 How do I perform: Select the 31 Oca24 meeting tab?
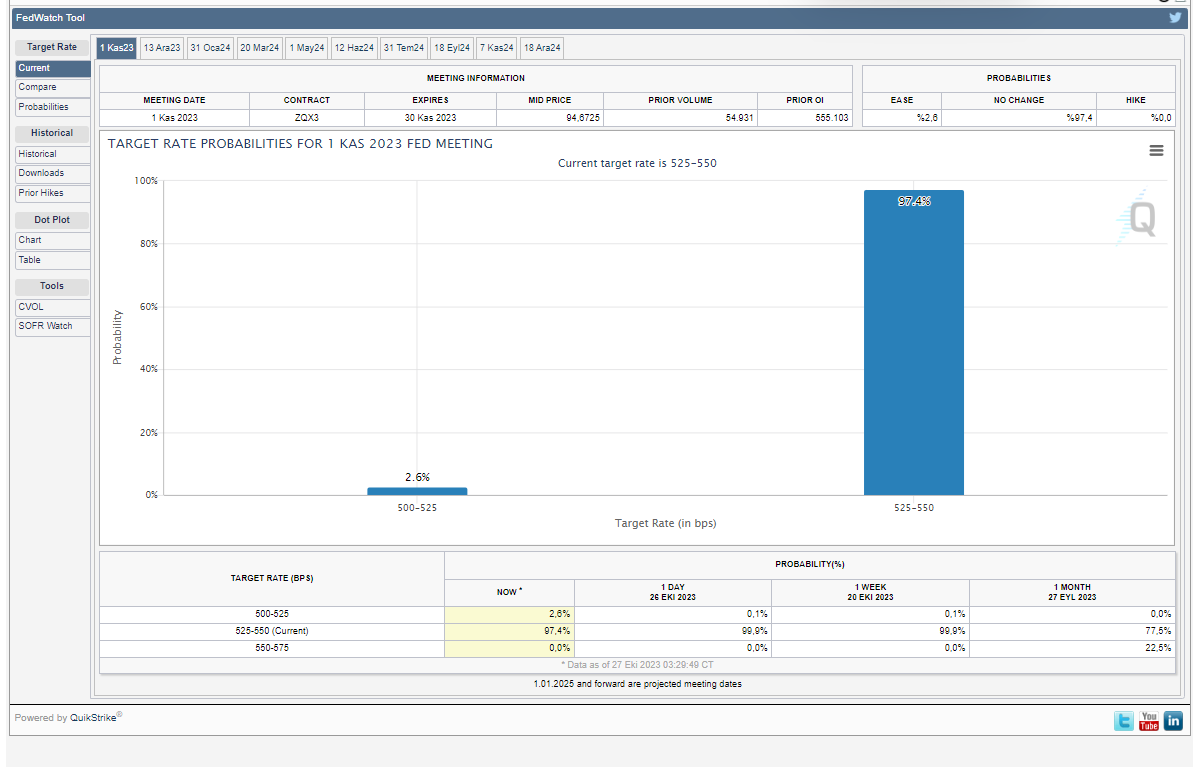coord(210,48)
